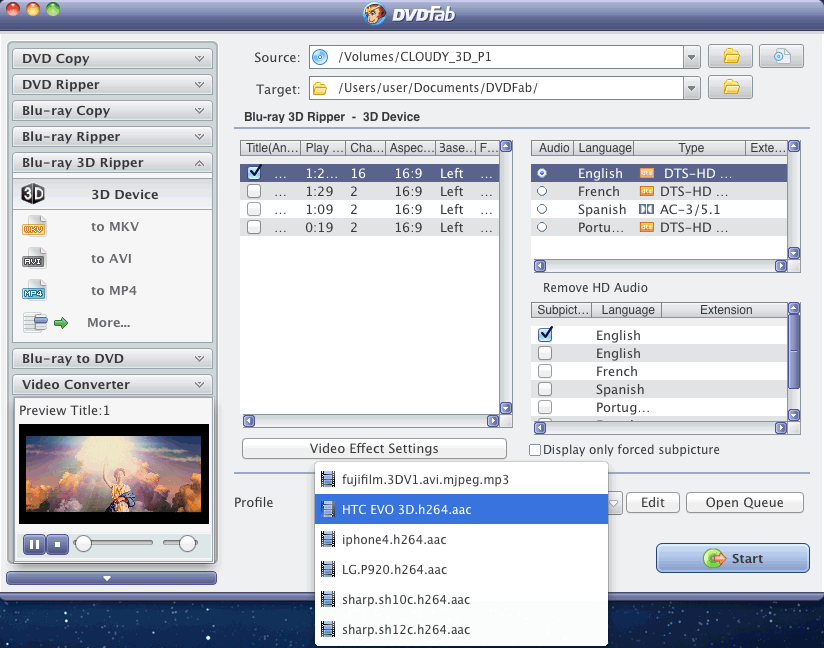Click film icon beside sharp.sh12c profile
Image resolution: width=824 pixels, height=648 pixels.
tap(328, 629)
